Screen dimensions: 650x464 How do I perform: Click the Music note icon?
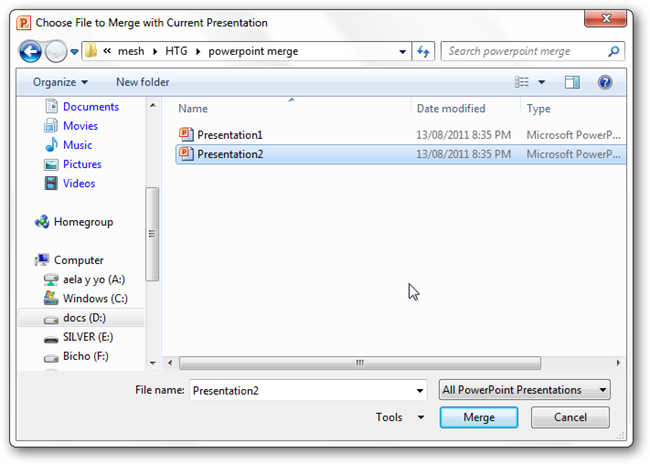[51, 145]
